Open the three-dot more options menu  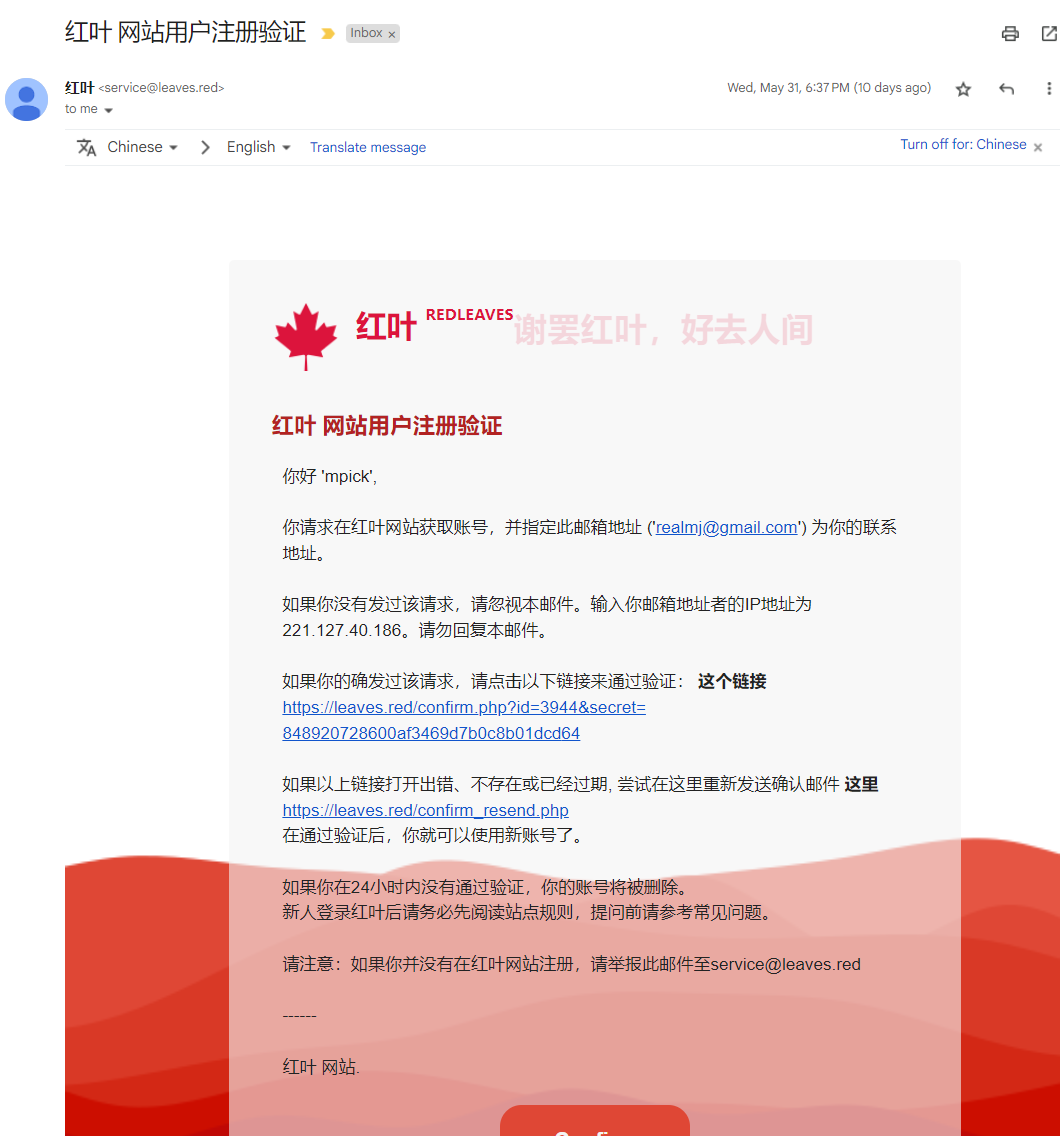(1048, 88)
